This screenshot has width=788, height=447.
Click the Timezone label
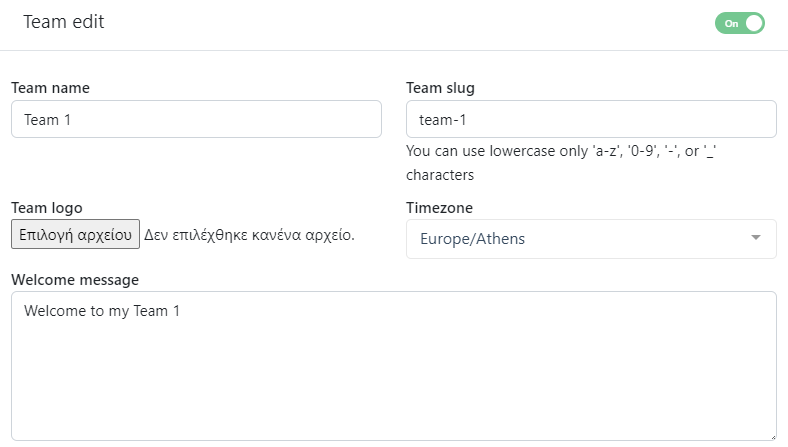(x=439, y=208)
